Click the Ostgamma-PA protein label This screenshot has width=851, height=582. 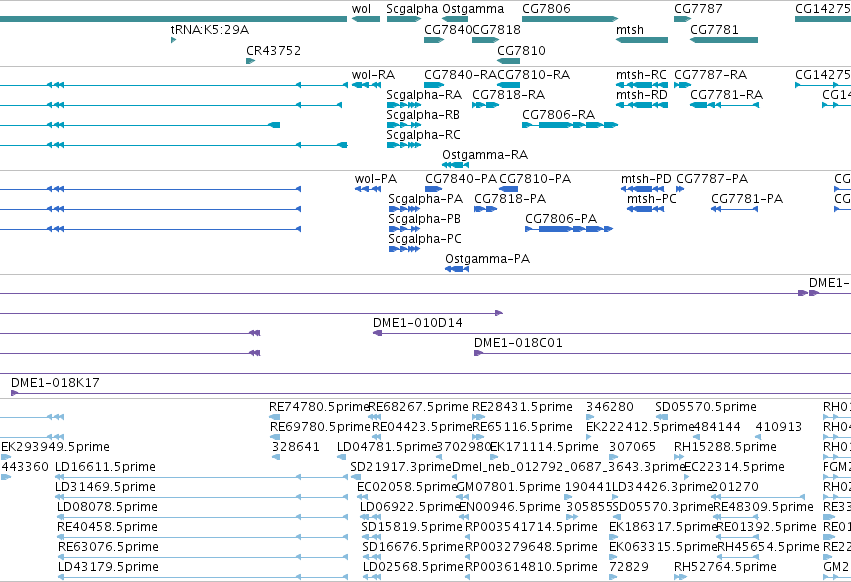pos(487,259)
